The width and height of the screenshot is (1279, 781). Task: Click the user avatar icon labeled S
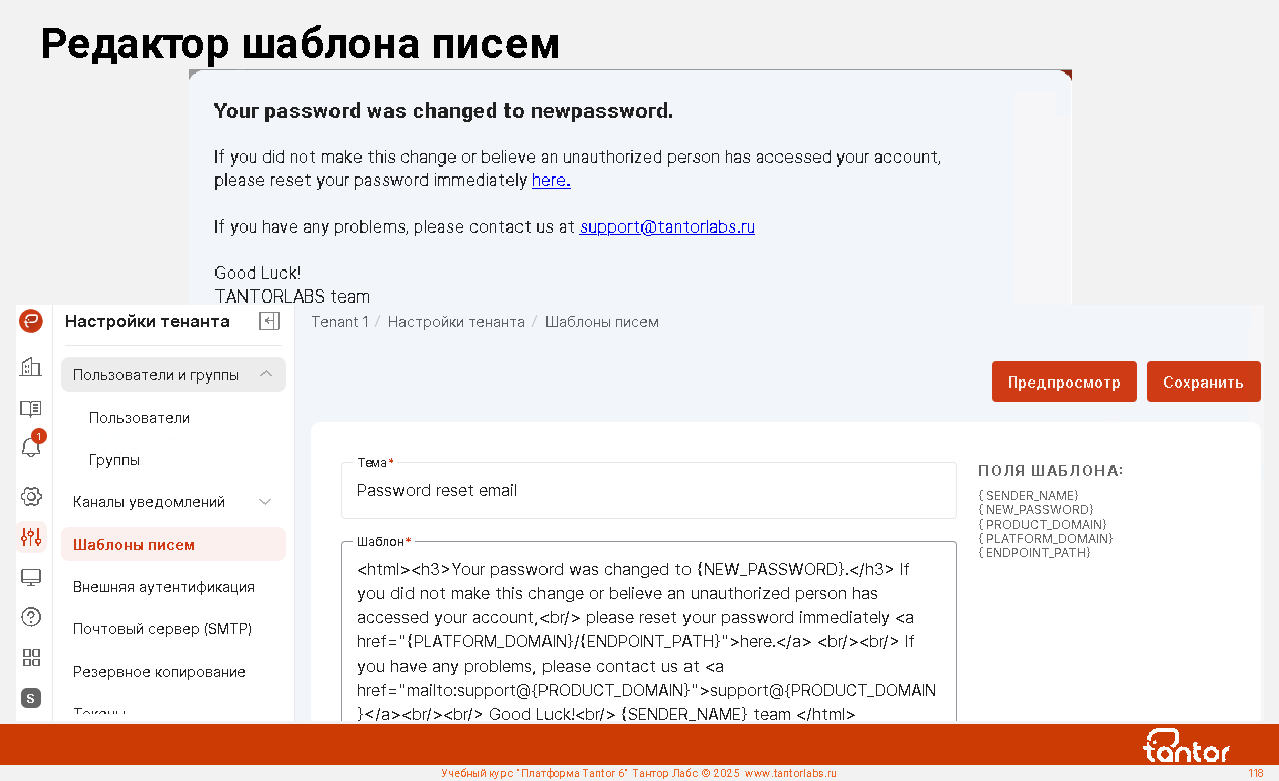(x=31, y=698)
